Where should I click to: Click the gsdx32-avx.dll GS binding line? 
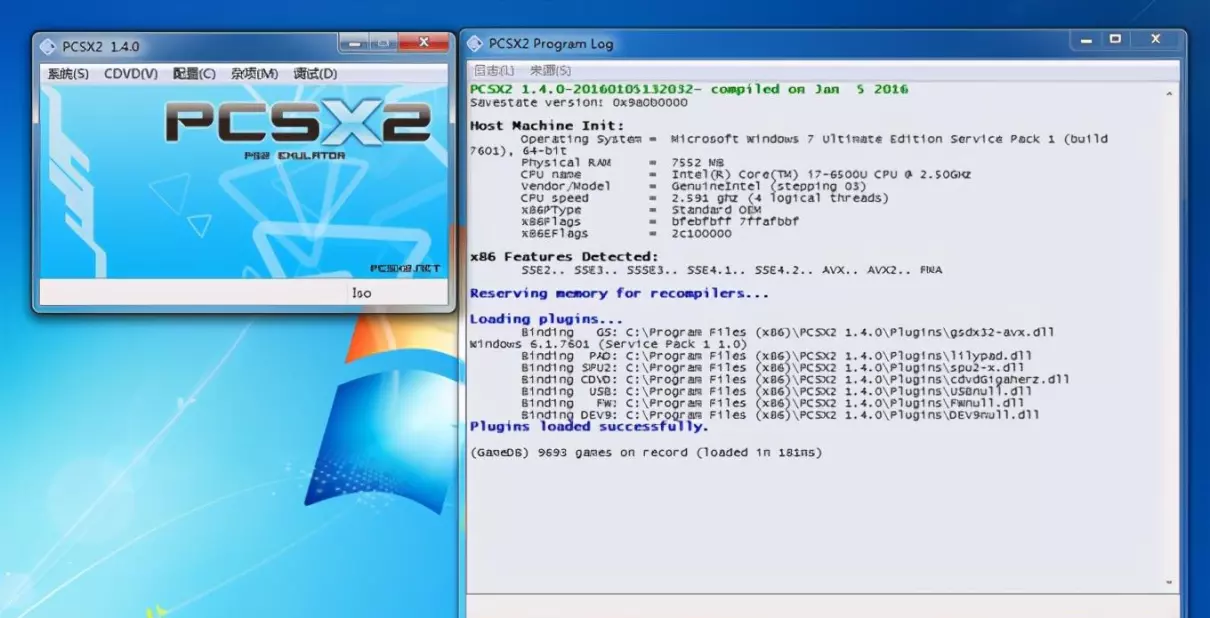tap(787, 332)
